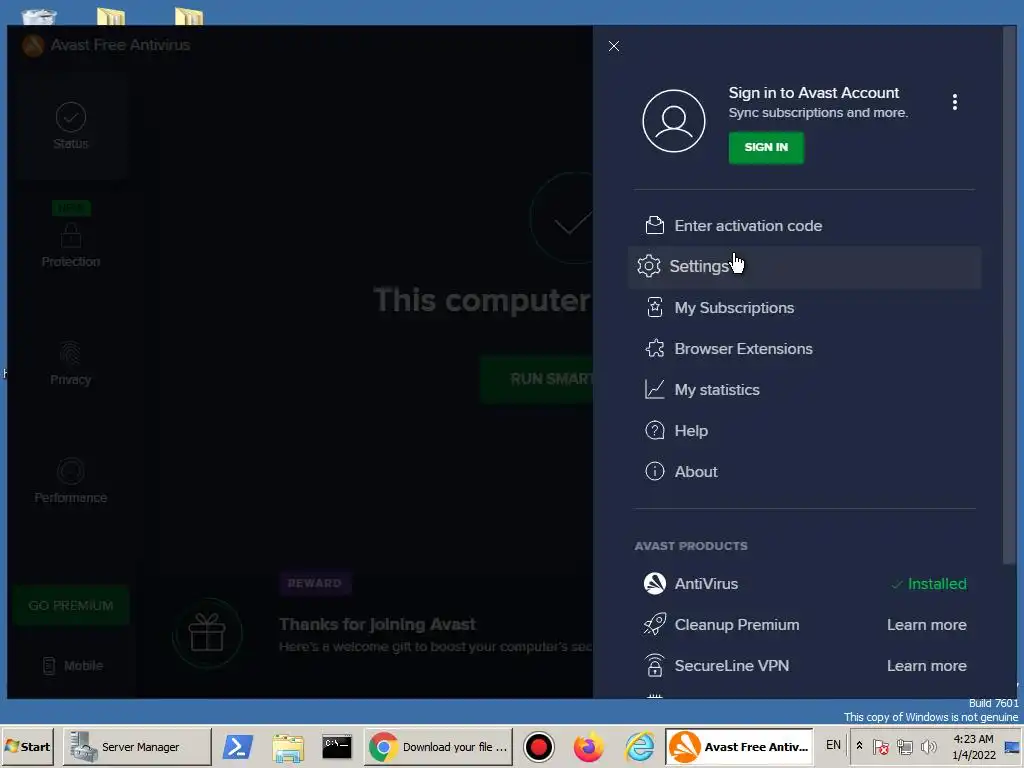This screenshot has width=1024, height=768.
Task: Launch PowerShell from the taskbar
Action: click(x=238, y=746)
